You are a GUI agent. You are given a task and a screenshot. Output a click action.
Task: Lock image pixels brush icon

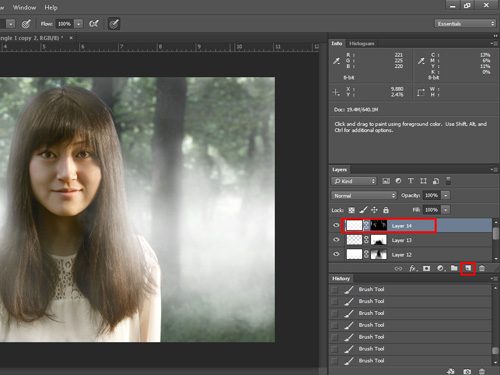363,210
